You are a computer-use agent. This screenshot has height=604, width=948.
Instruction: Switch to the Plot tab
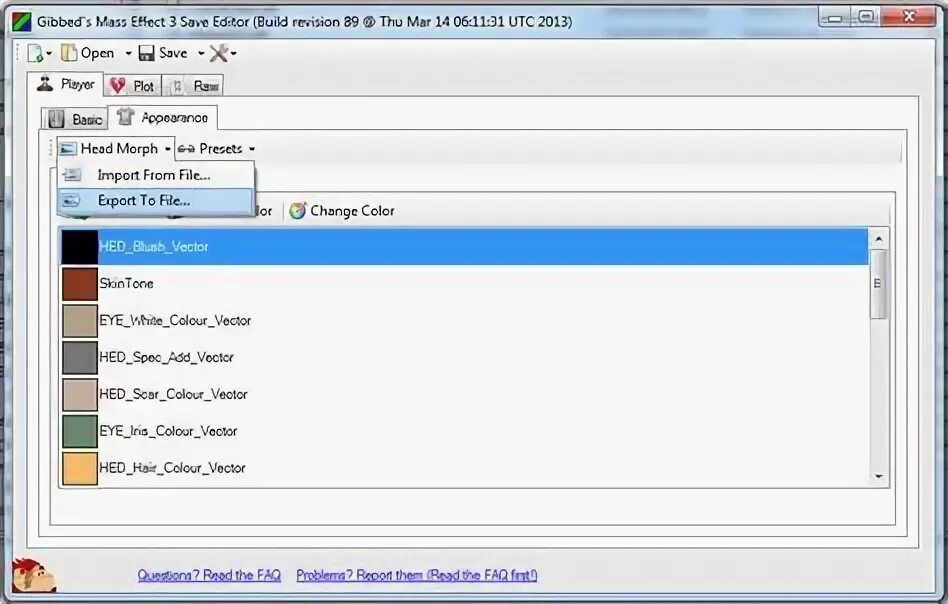(132, 86)
